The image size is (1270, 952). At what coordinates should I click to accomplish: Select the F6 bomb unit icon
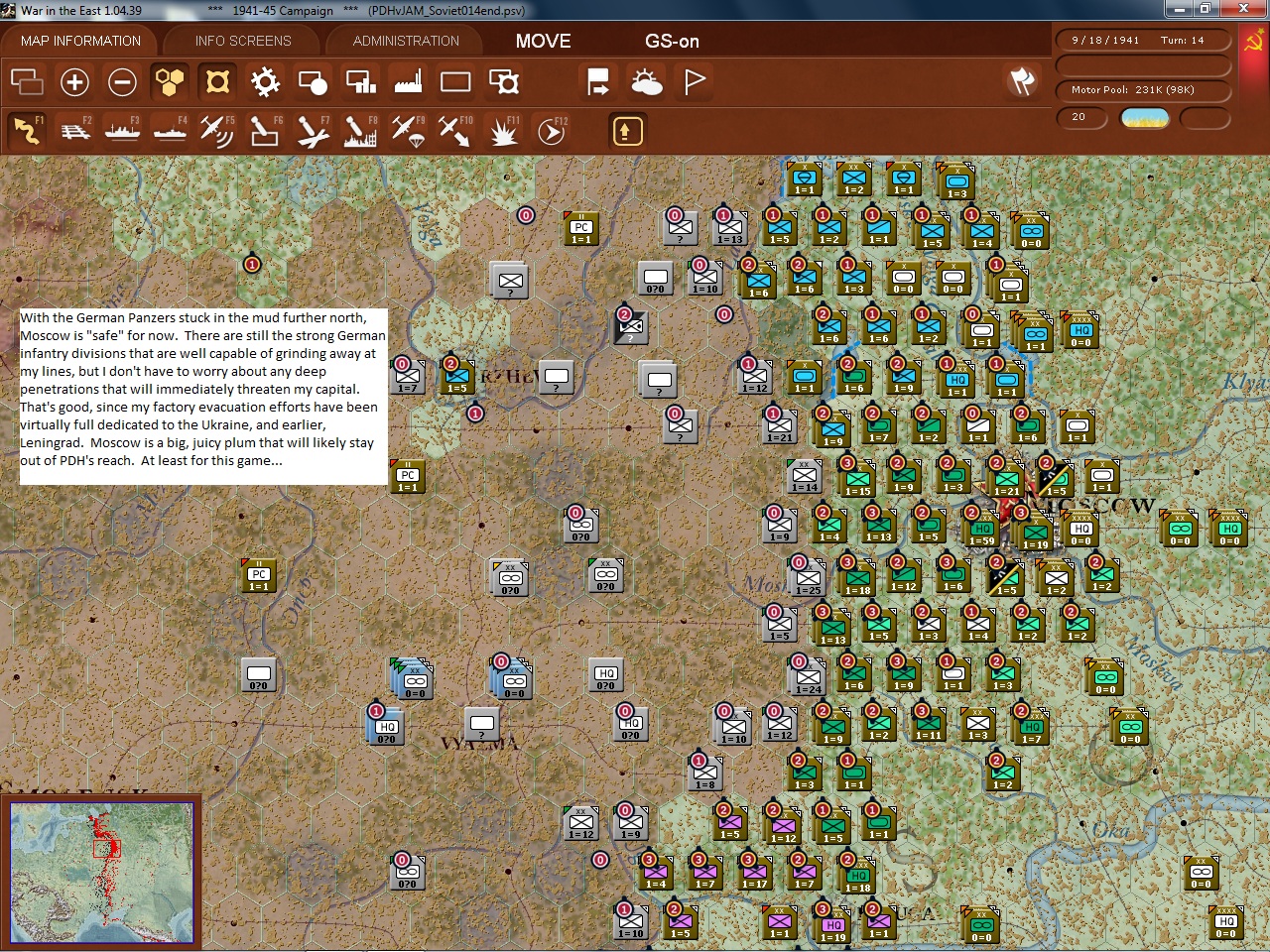click(265, 131)
